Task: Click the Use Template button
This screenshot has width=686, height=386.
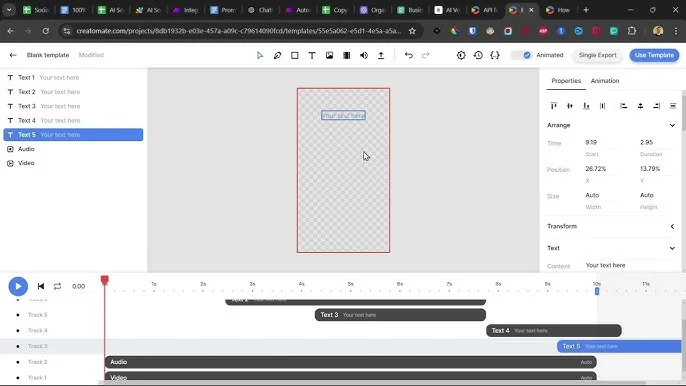Action: click(x=654, y=55)
